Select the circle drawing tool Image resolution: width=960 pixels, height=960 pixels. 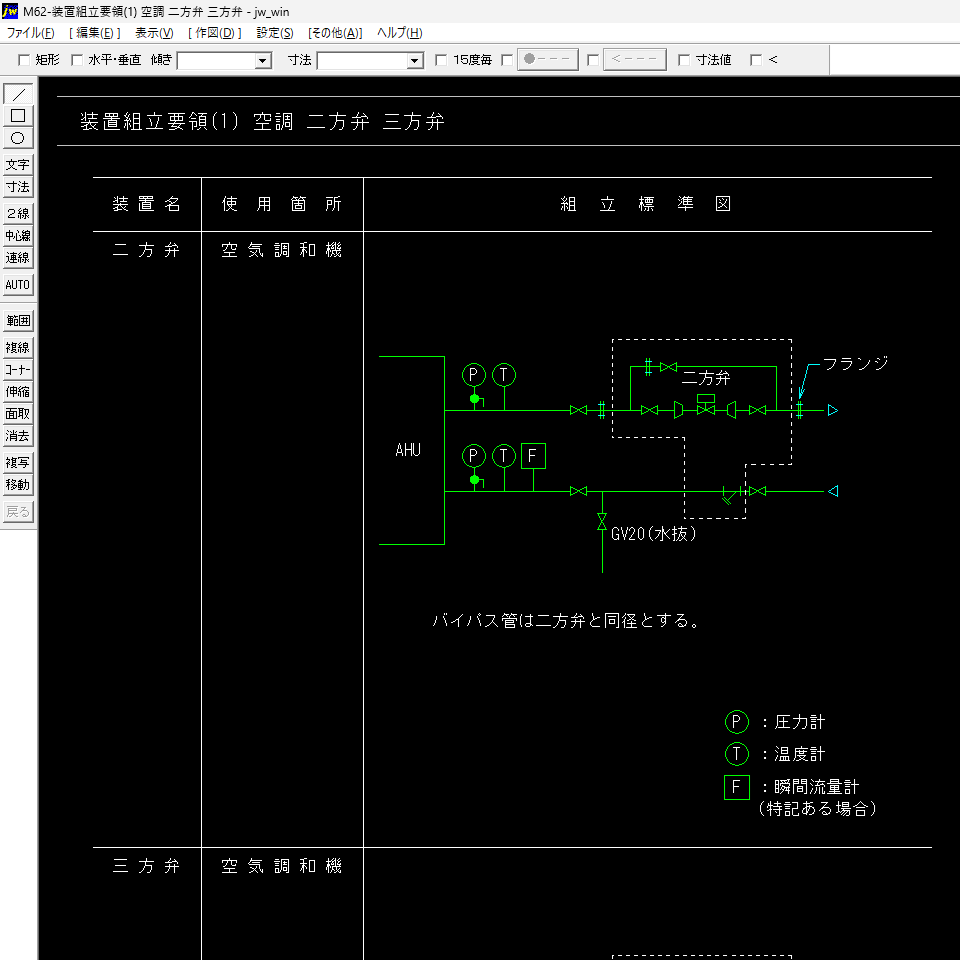click(18, 138)
